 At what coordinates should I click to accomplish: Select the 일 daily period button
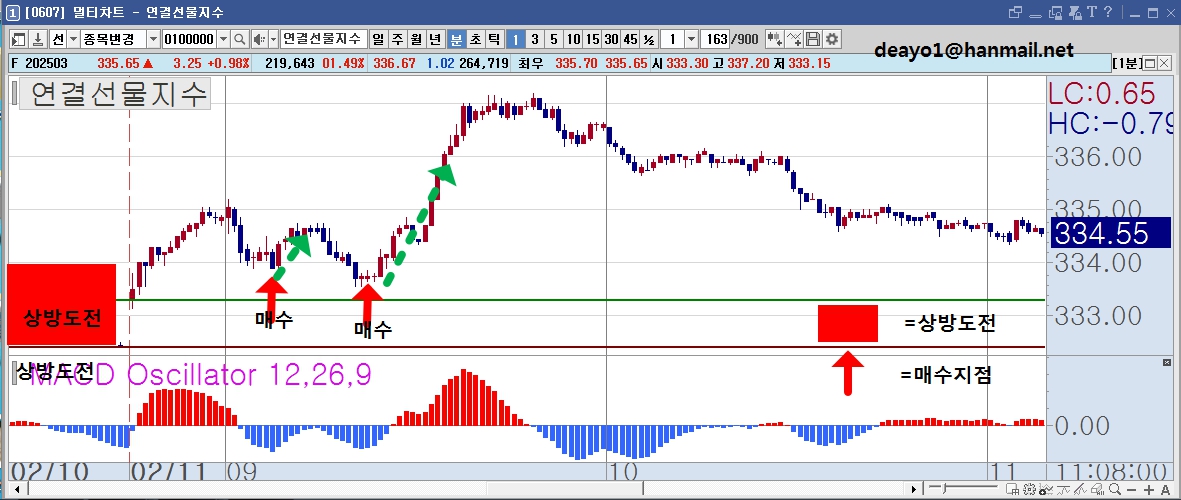378,39
